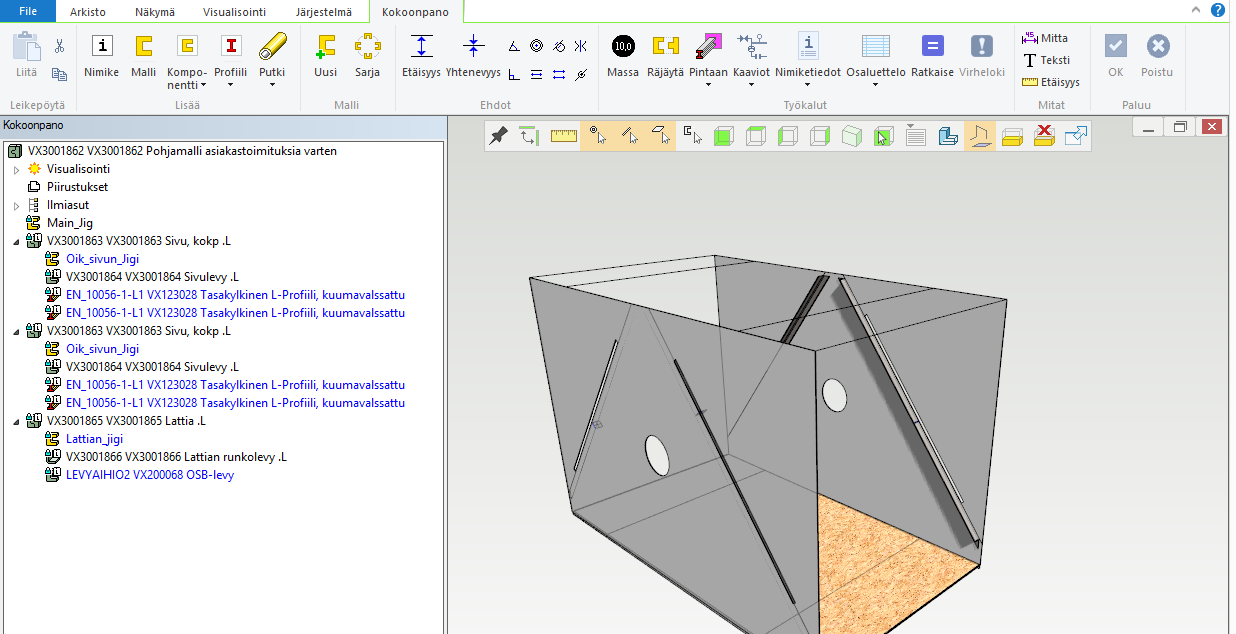
Task: Select the Massa mass calculation tool
Action: pos(623,46)
